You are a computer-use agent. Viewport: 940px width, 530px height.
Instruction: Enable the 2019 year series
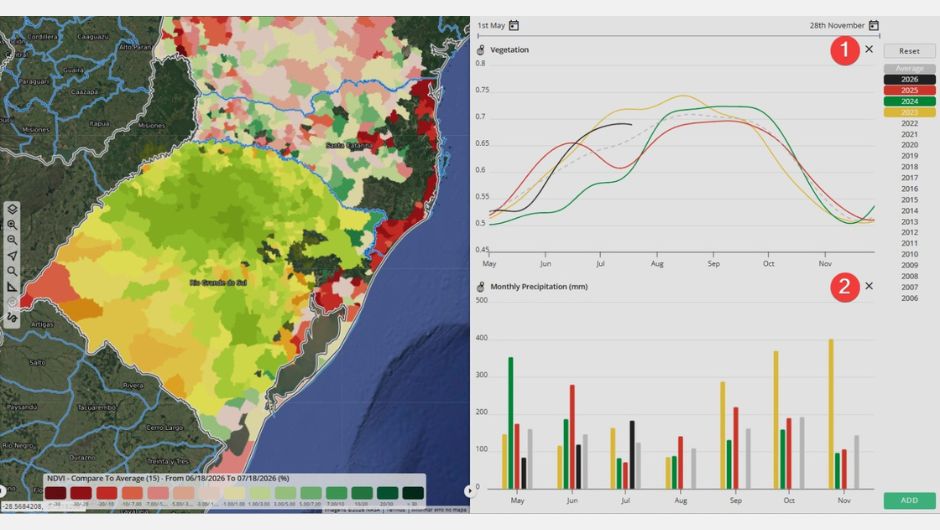[x=909, y=156]
